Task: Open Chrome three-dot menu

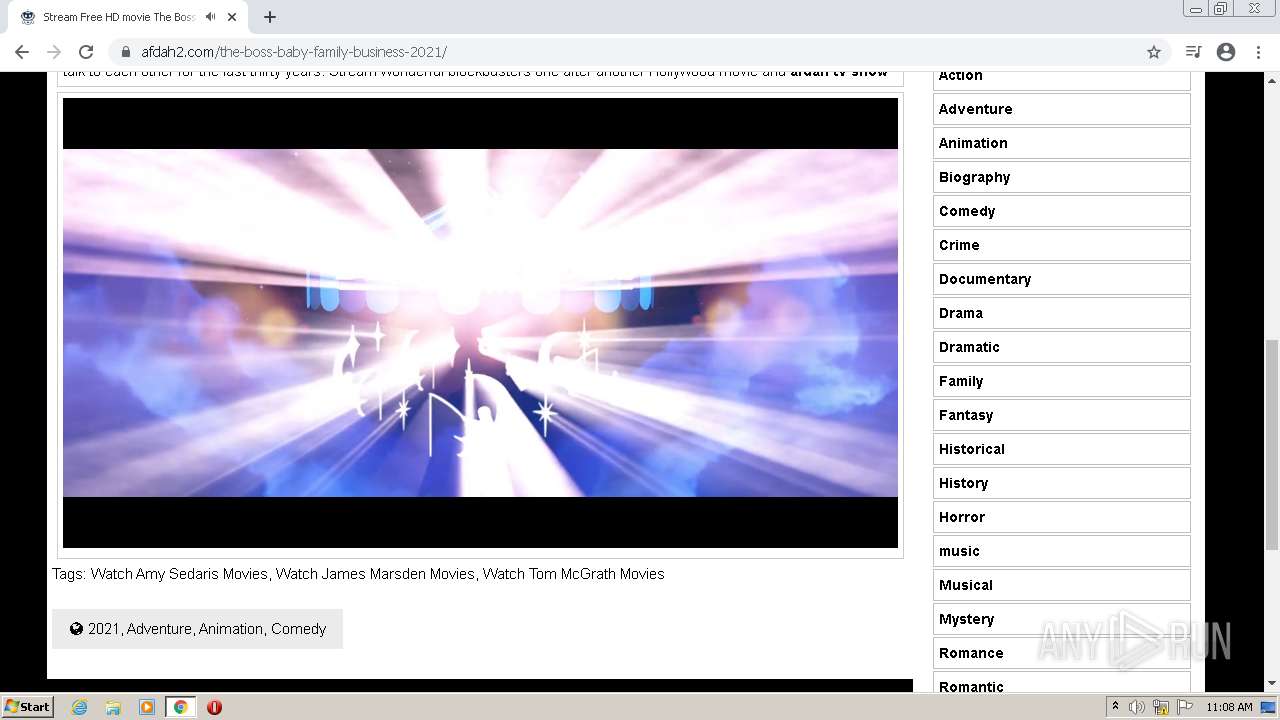Action: [x=1258, y=52]
